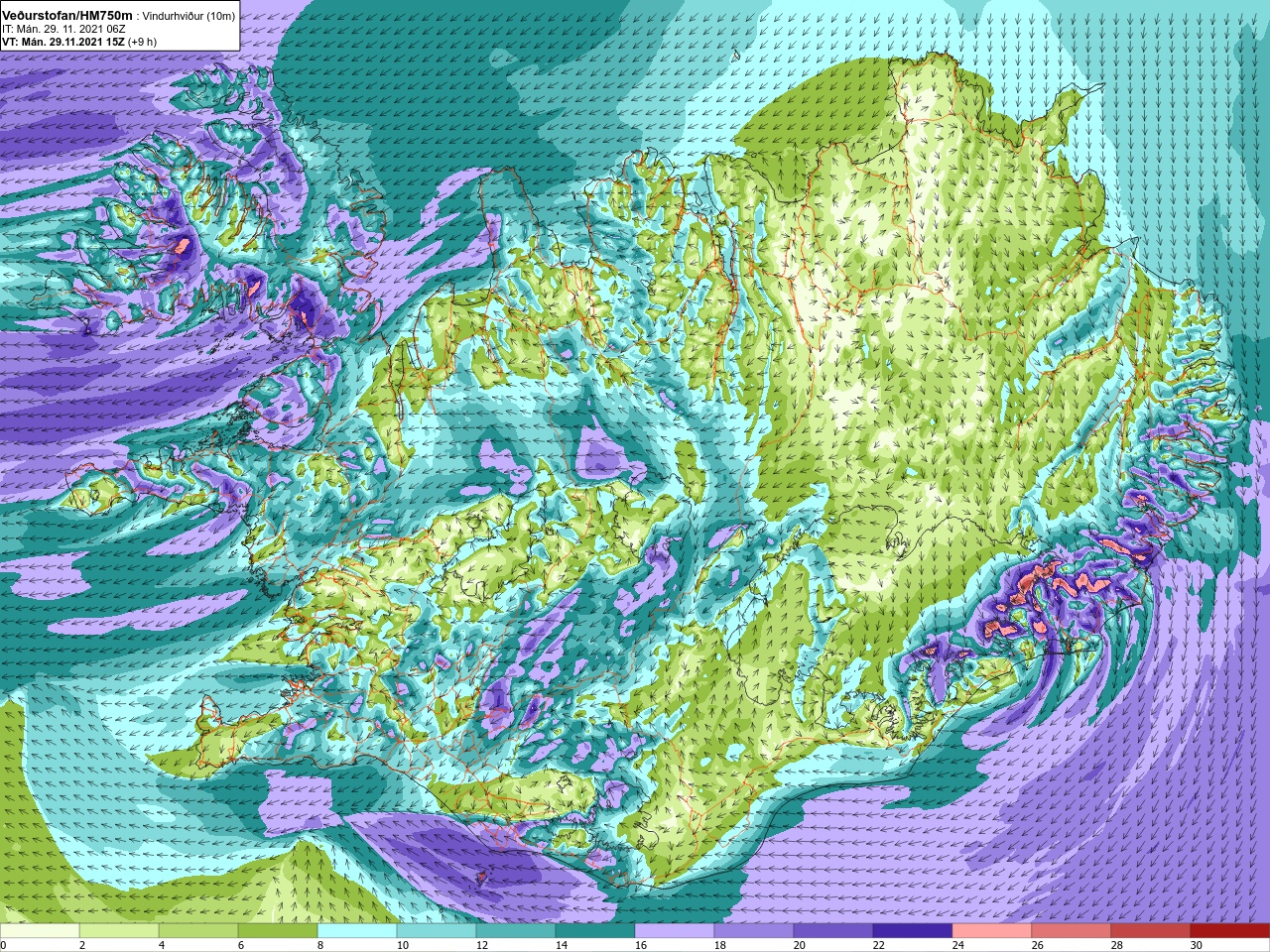The image size is (1270, 952).
Task: Select the darker green 6–8 legend swatch
Action: 278,931
